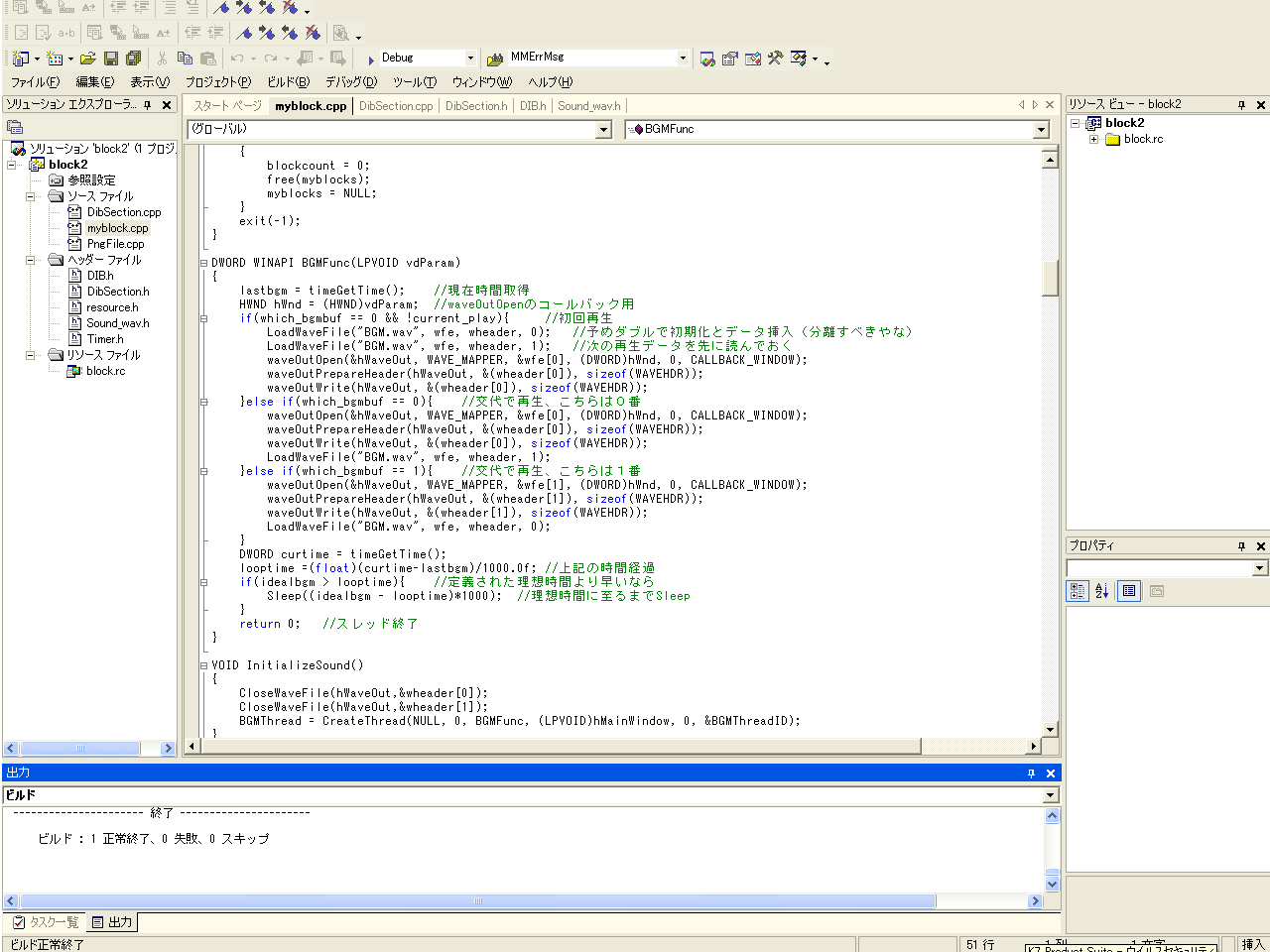Click the Solution Explorer horizontal scrollbar thumb
This screenshot has height=952, width=1270.
pyautogui.click(x=80, y=749)
